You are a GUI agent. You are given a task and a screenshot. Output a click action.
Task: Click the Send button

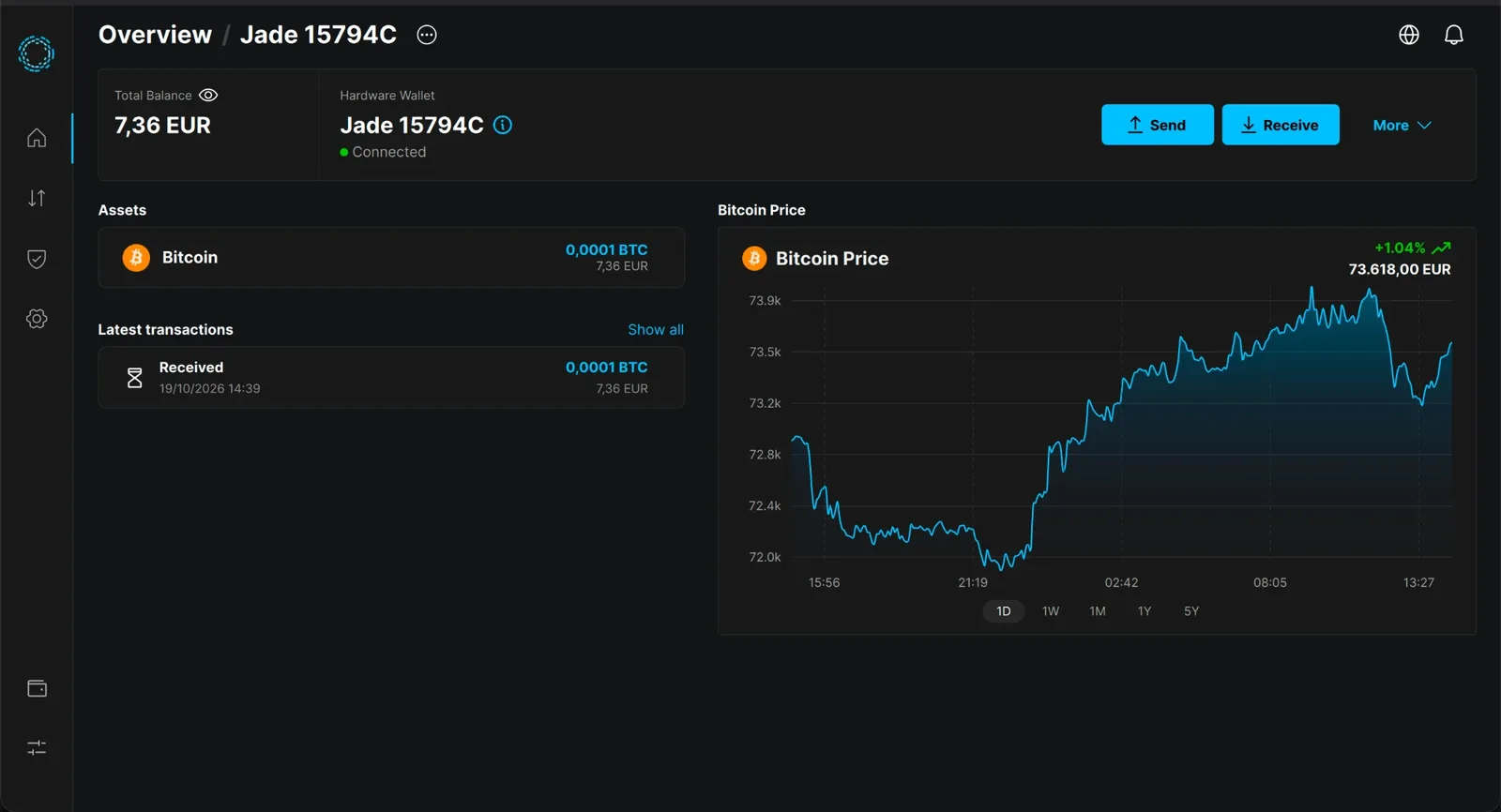[1158, 125]
